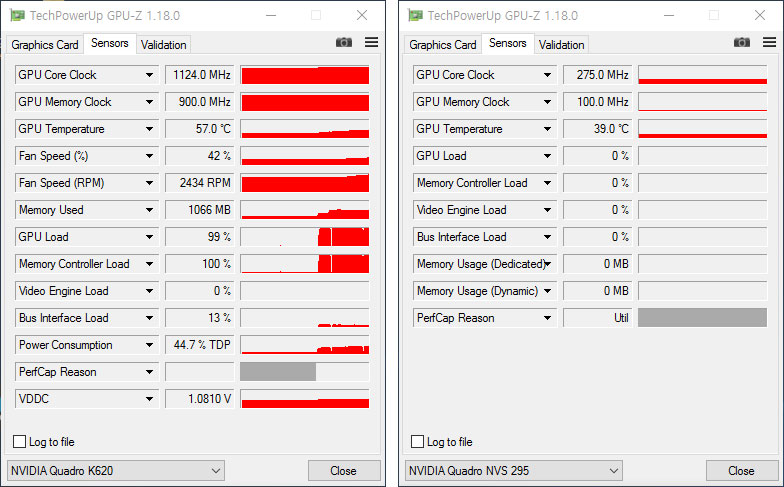Open the NVIDIA Quadro NVS 295 GPU selector dropdown
This screenshot has height=487, width=784.
tap(514, 470)
